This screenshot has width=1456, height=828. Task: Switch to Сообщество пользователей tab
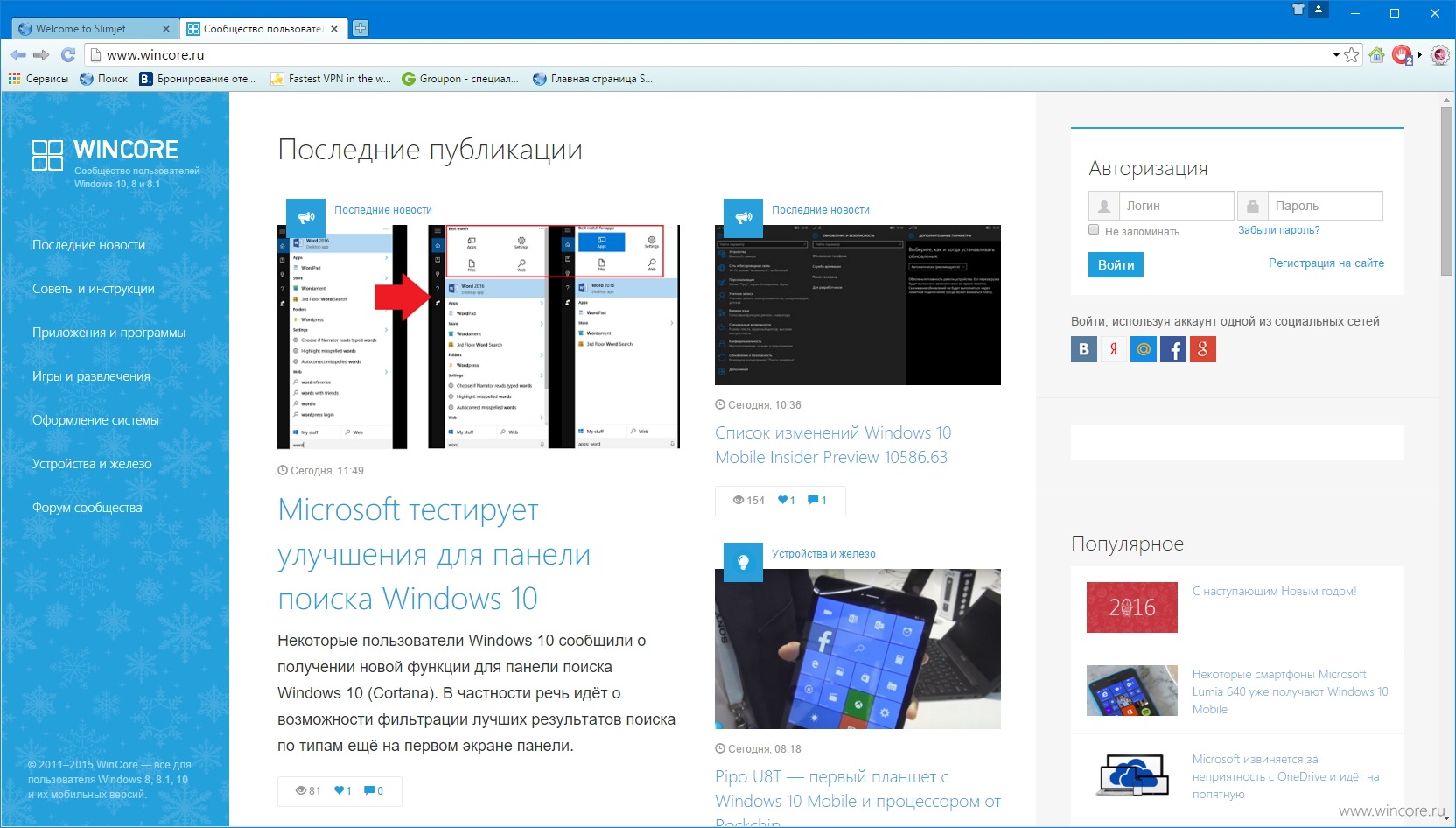pyautogui.click(x=262, y=29)
